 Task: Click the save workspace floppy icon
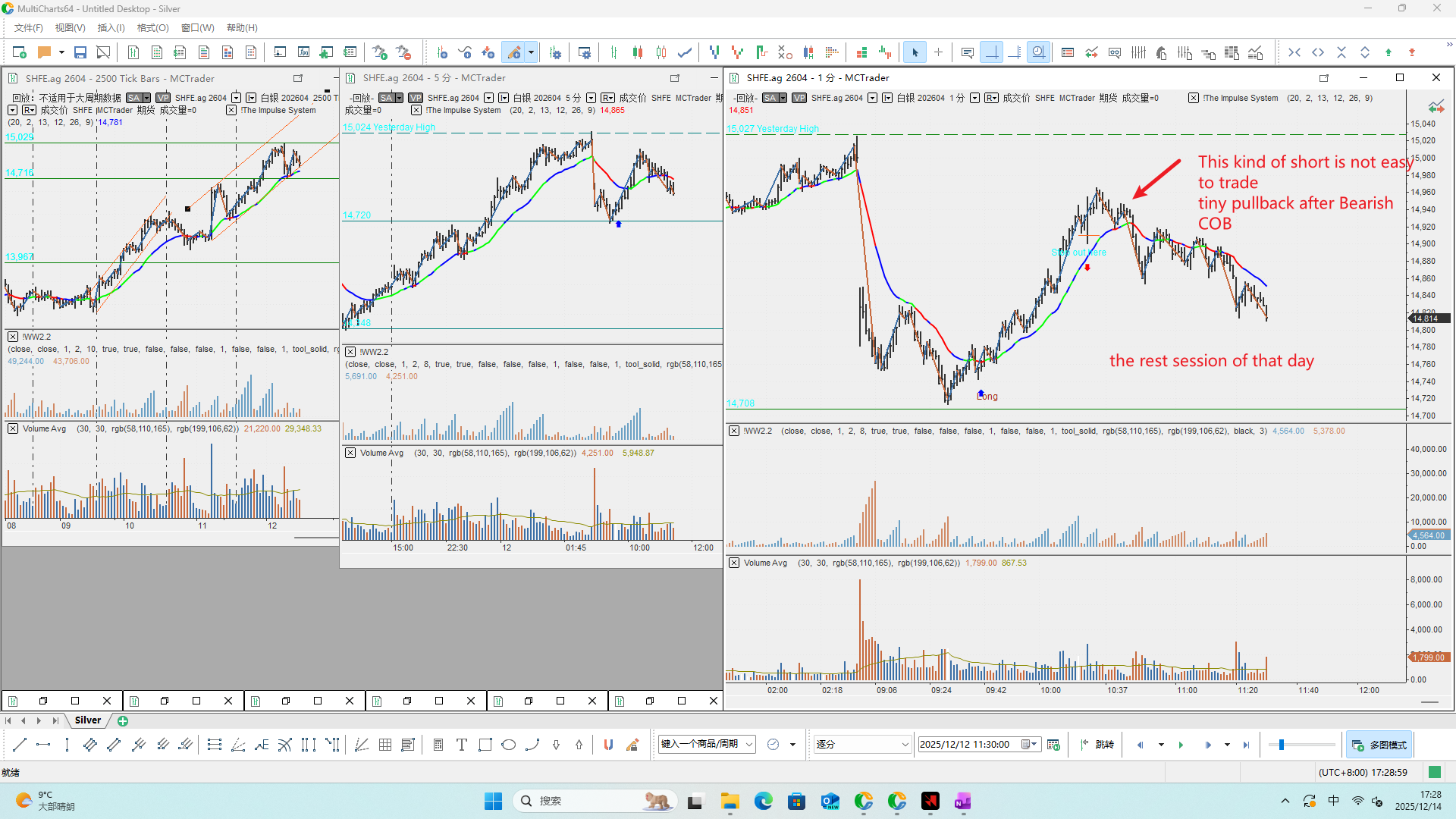coord(80,52)
